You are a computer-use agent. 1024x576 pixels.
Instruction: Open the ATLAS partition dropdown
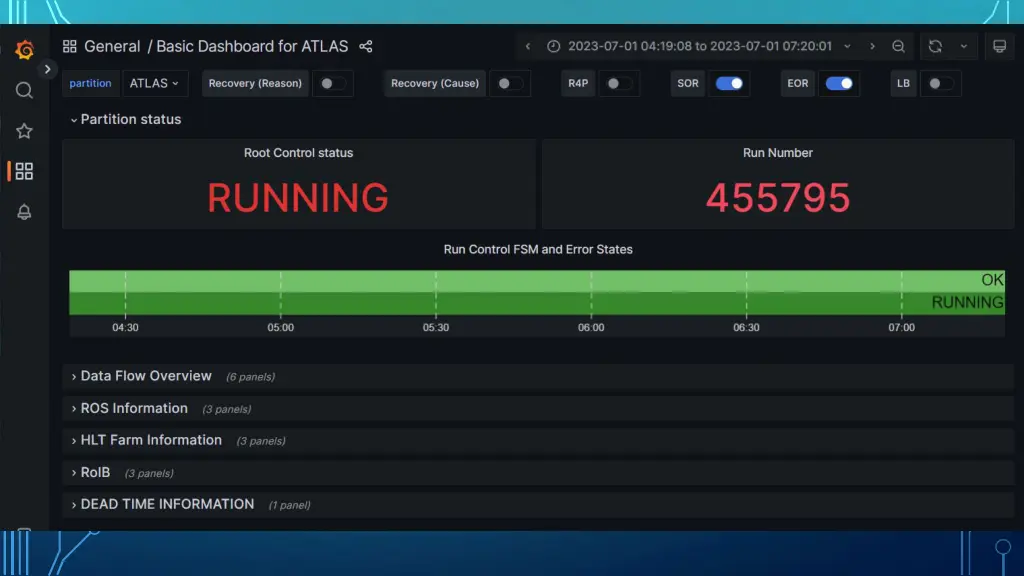point(155,84)
